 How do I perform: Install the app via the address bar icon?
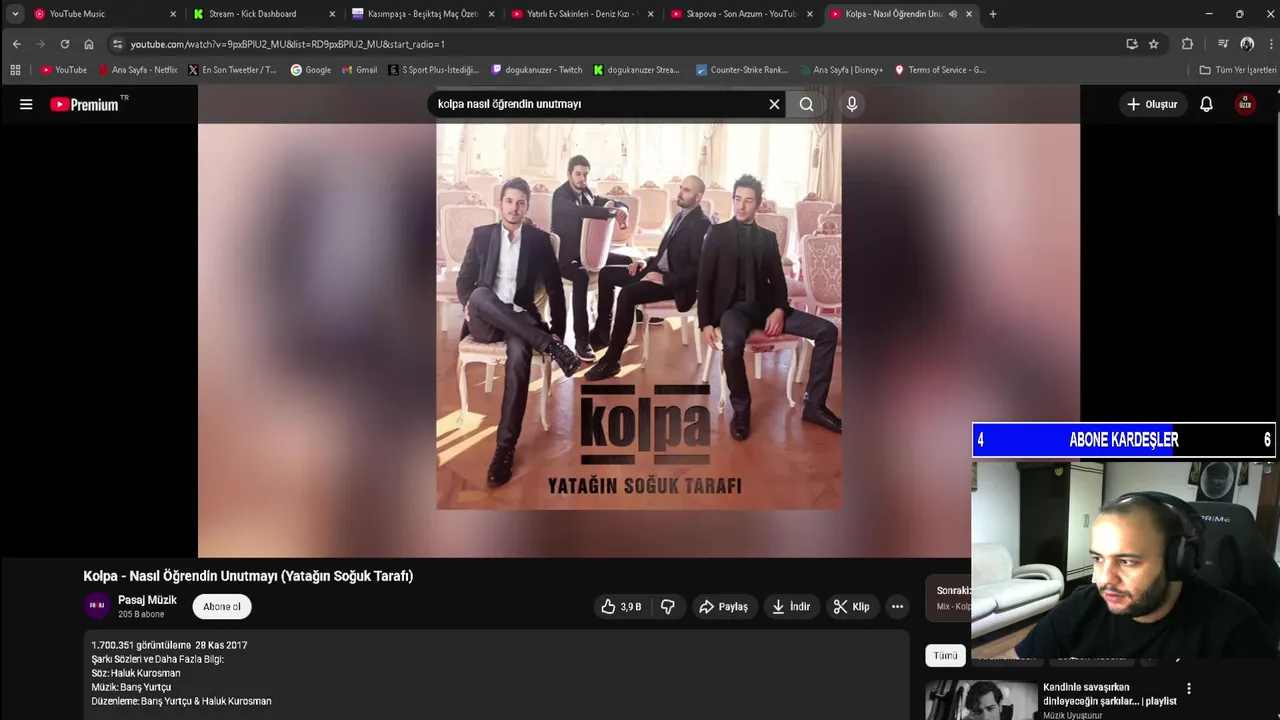point(1132,44)
